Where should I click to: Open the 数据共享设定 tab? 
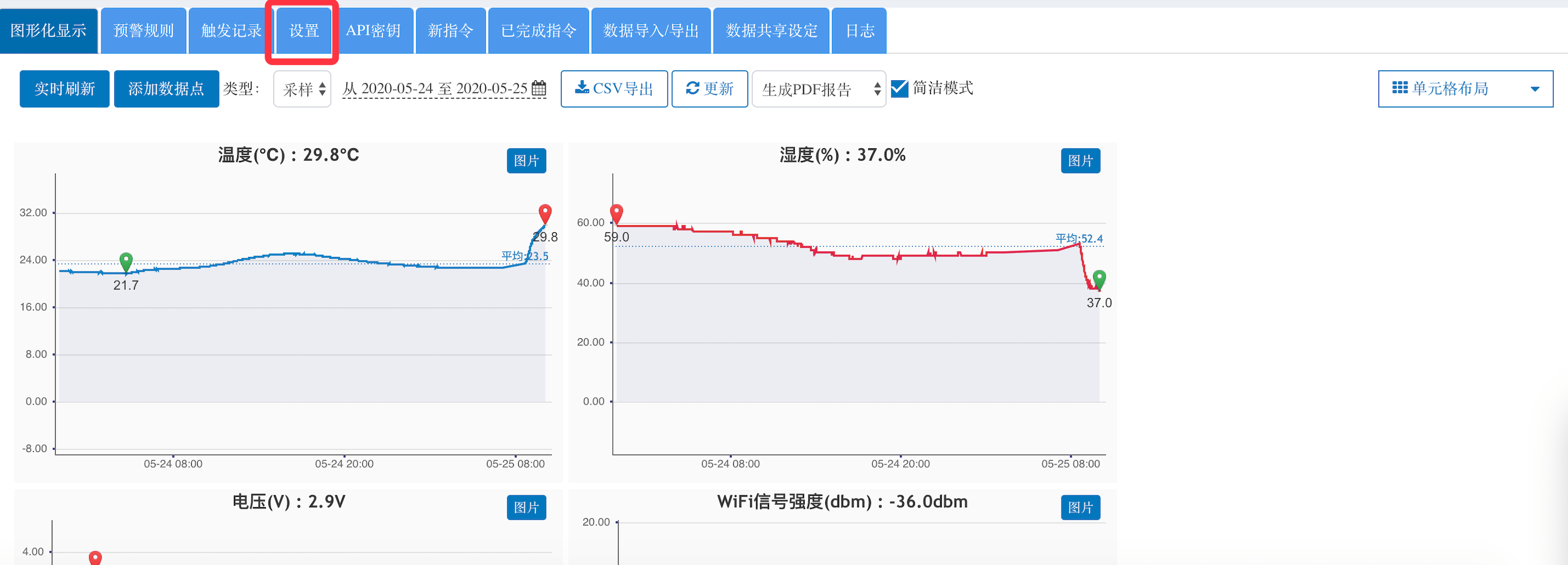point(771,31)
